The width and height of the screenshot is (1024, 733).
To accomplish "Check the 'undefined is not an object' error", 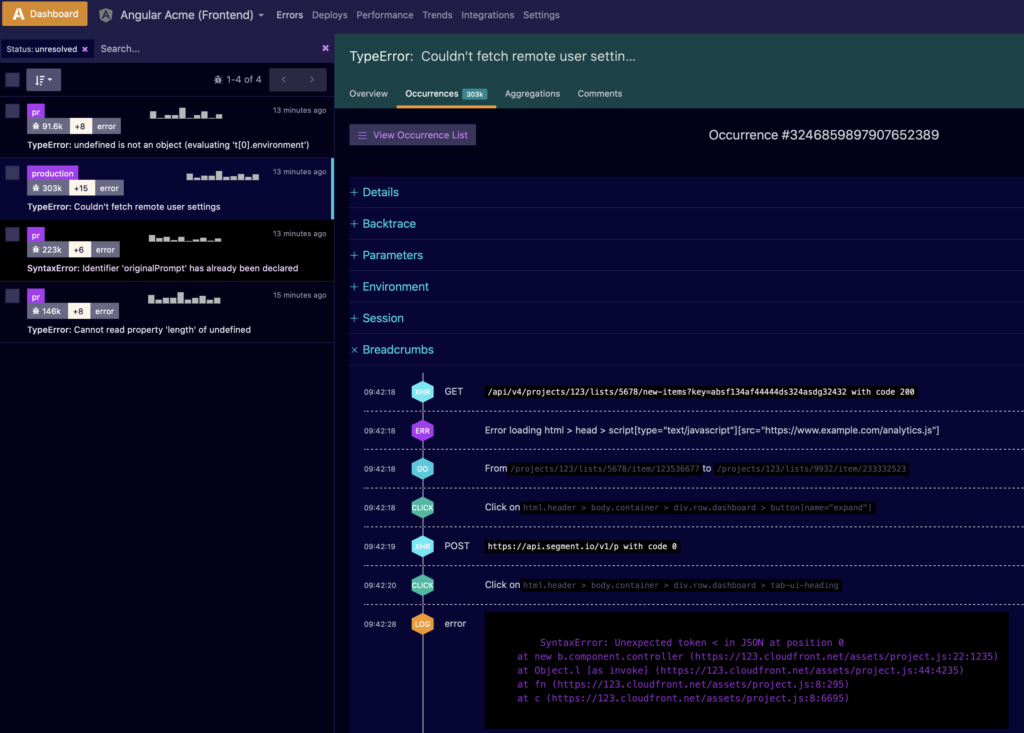I will coord(12,111).
